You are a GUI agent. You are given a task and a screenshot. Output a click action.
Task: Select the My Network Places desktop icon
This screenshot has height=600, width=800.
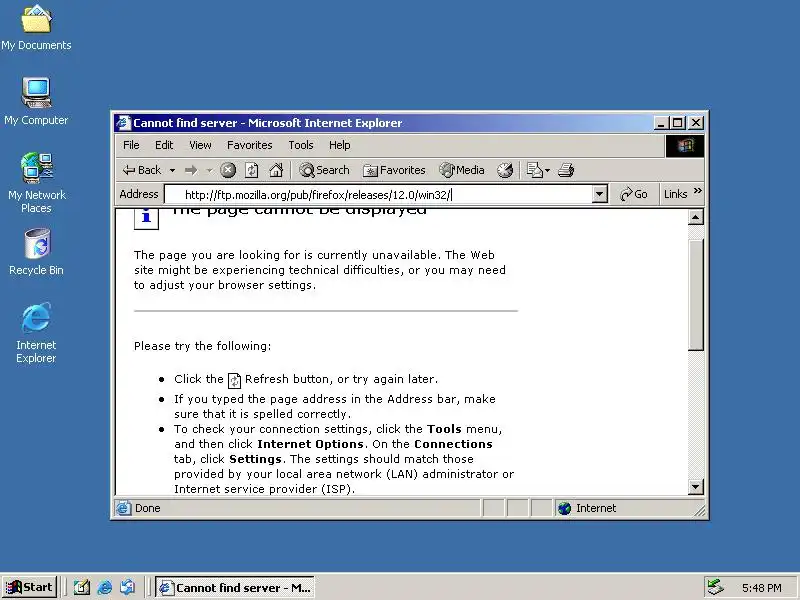36,183
